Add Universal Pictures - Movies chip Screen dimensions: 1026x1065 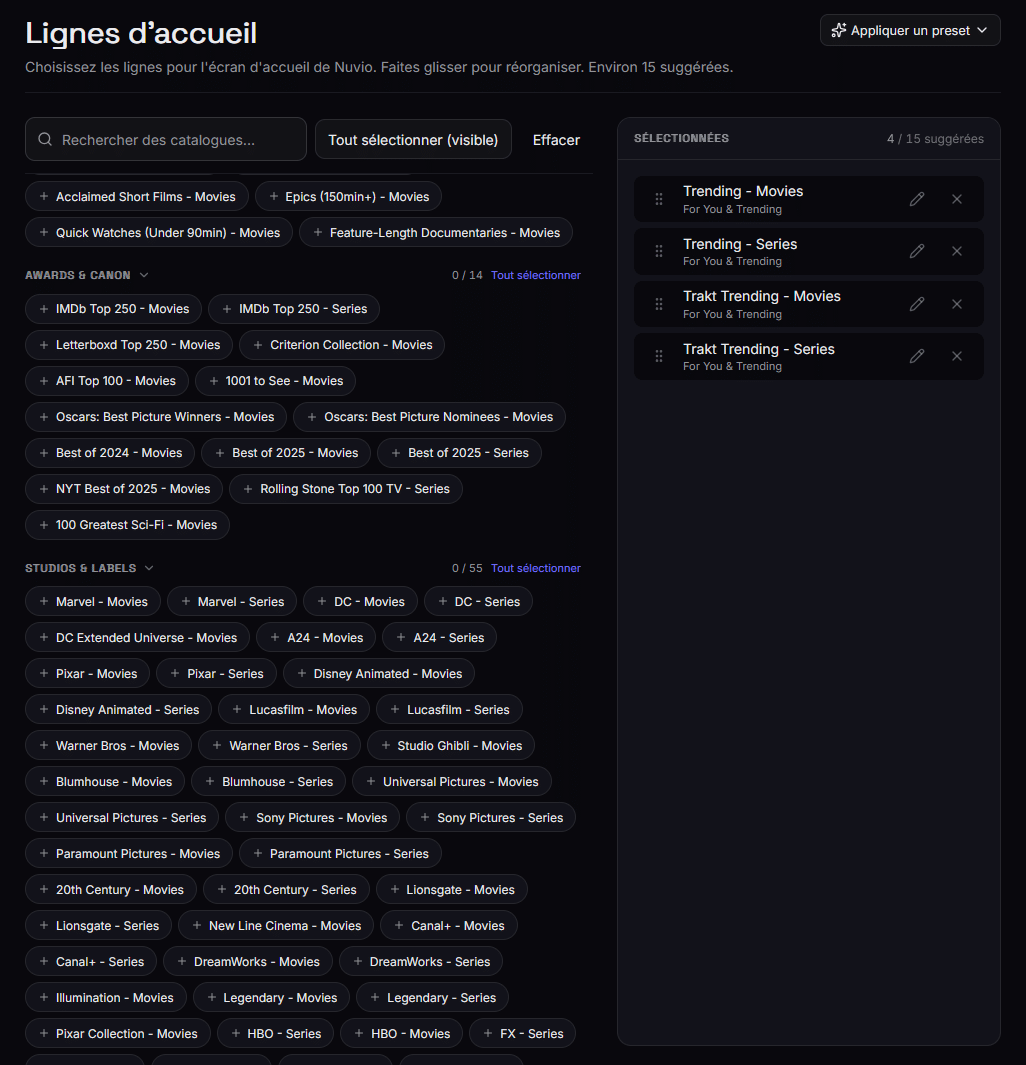coord(452,782)
